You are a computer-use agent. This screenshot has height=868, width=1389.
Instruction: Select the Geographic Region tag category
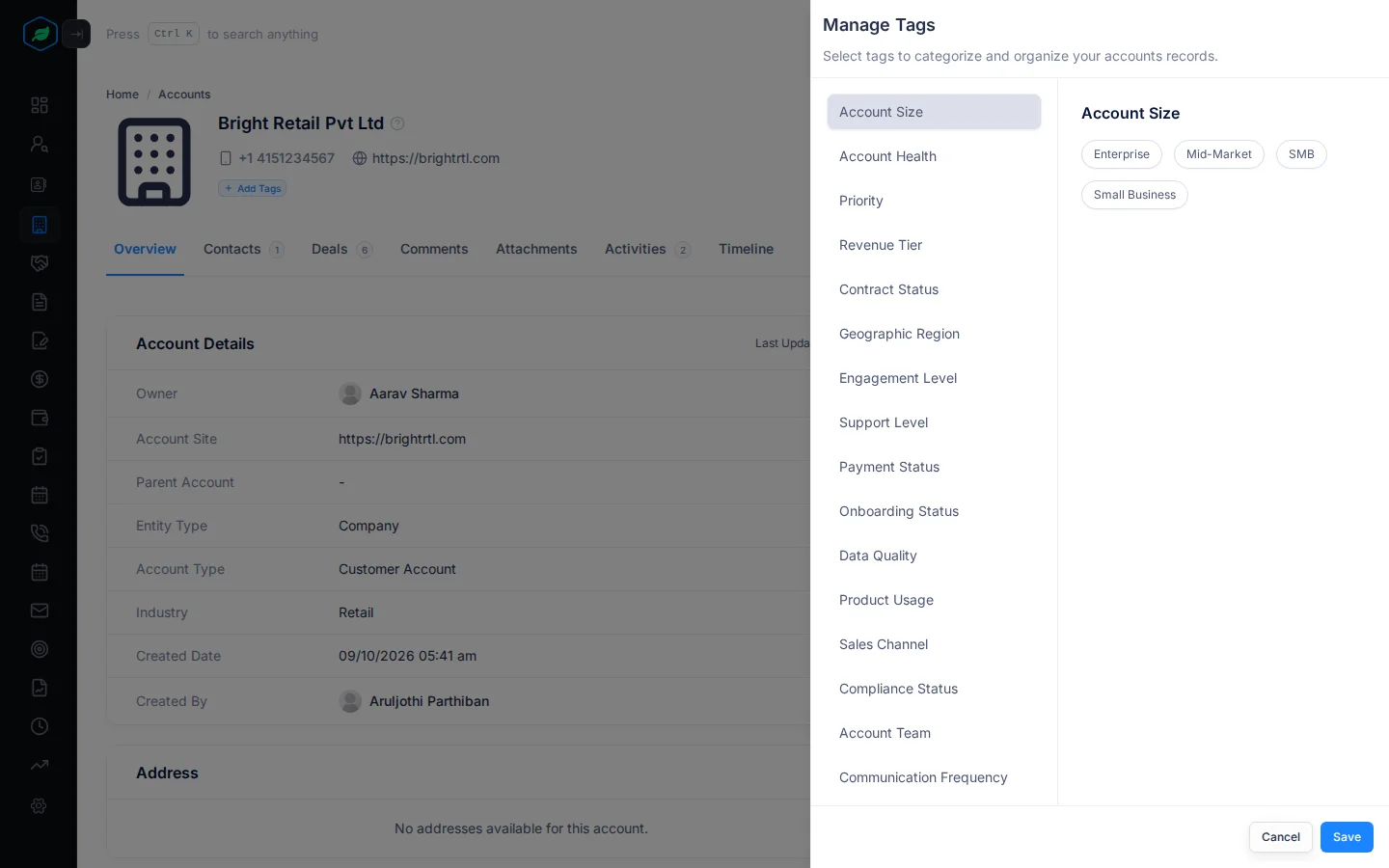(934, 334)
